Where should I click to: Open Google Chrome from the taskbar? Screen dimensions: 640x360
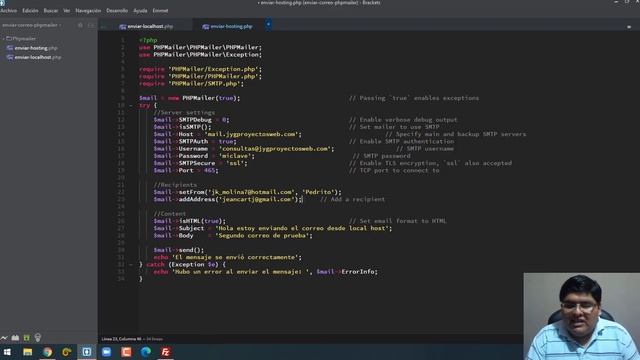(47, 352)
